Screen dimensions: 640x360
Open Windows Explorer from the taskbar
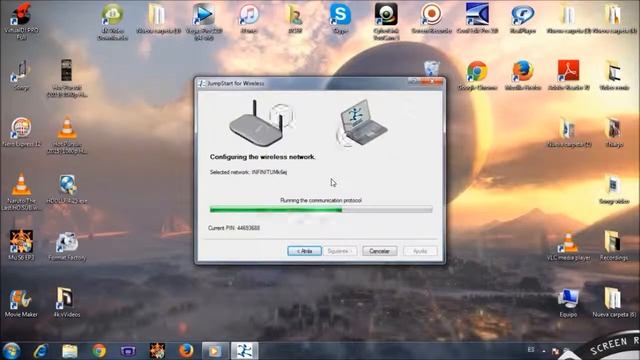[x=70, y=351]
